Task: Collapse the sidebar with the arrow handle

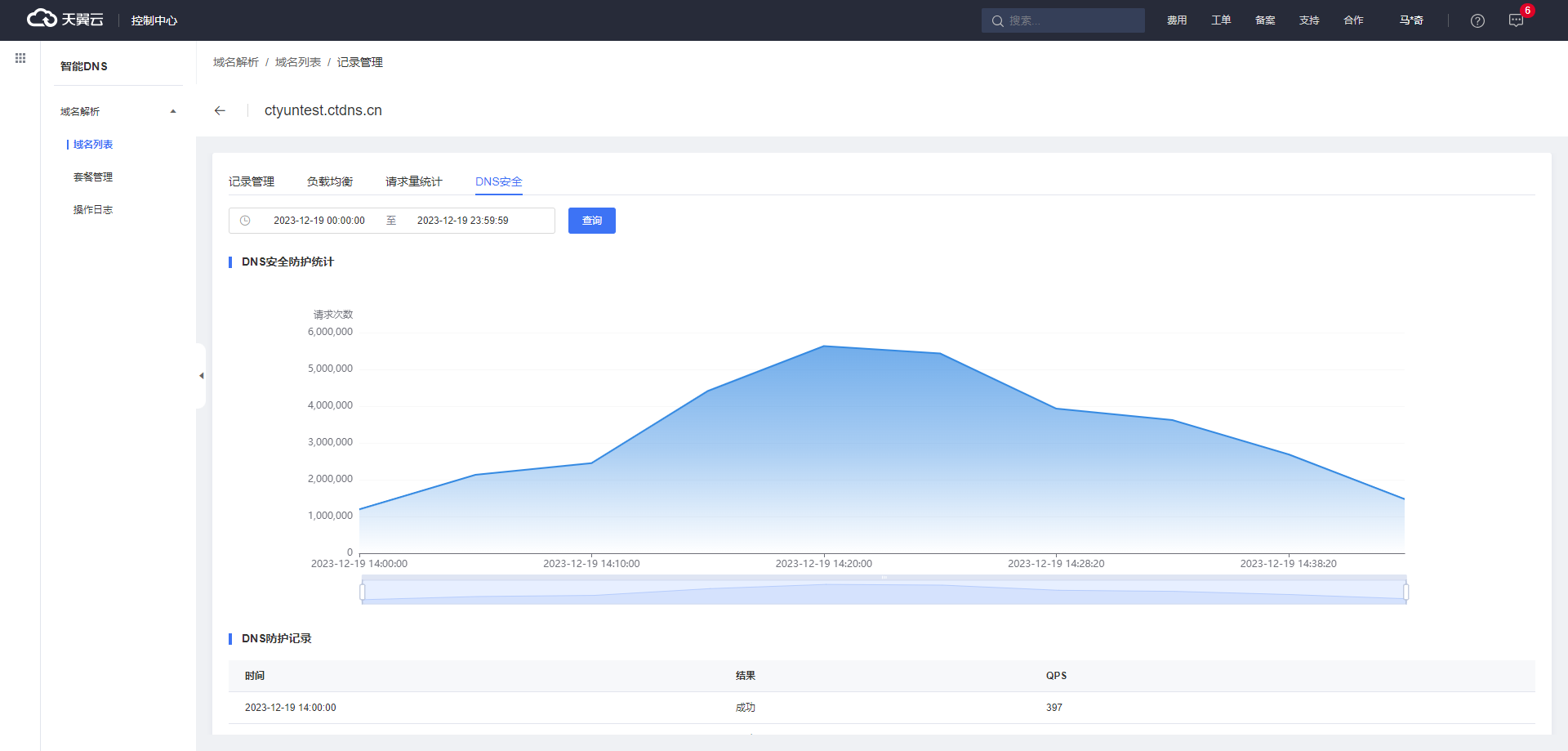Action: click(201, 376)
